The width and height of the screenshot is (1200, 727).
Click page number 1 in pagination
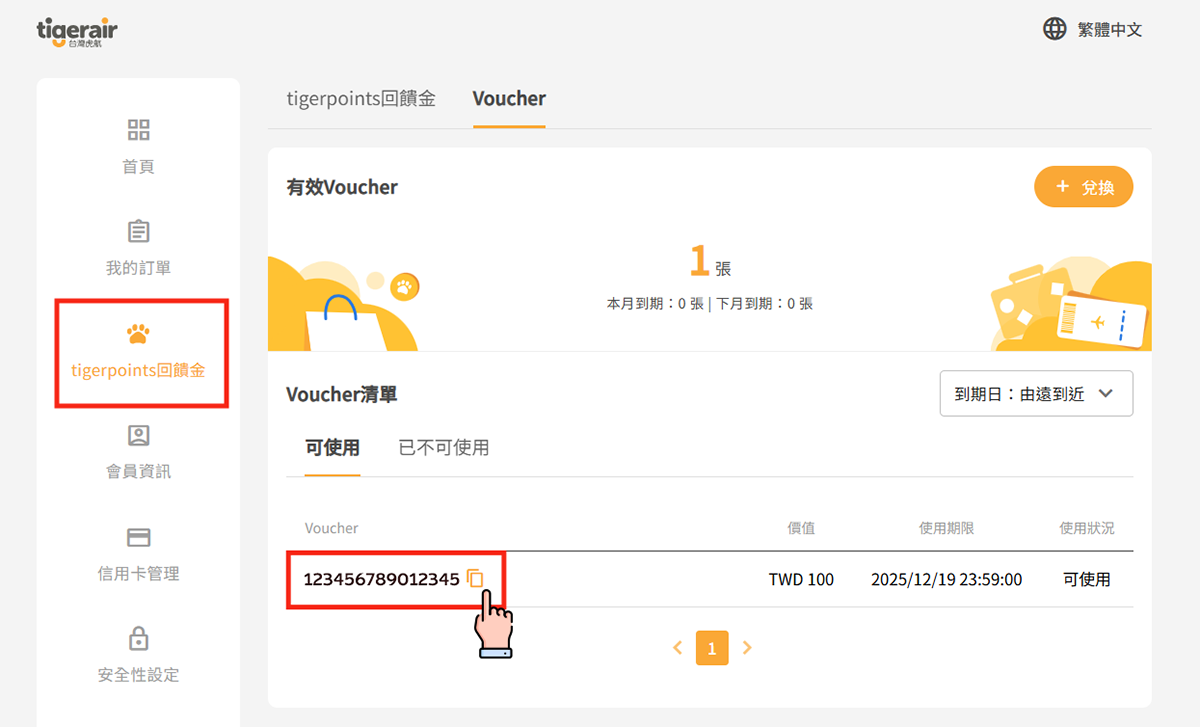coord(712,648)
